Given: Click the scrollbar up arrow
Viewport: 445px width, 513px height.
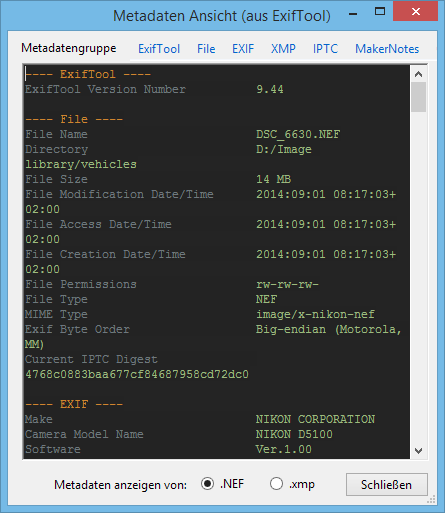Looking at the screenshot, I should click(x=419, y=74).
